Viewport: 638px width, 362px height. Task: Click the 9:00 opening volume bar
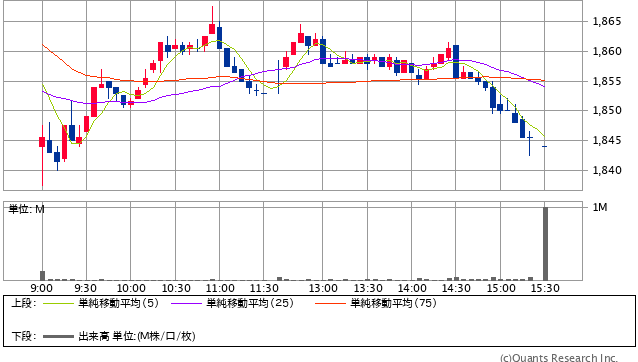42,275
